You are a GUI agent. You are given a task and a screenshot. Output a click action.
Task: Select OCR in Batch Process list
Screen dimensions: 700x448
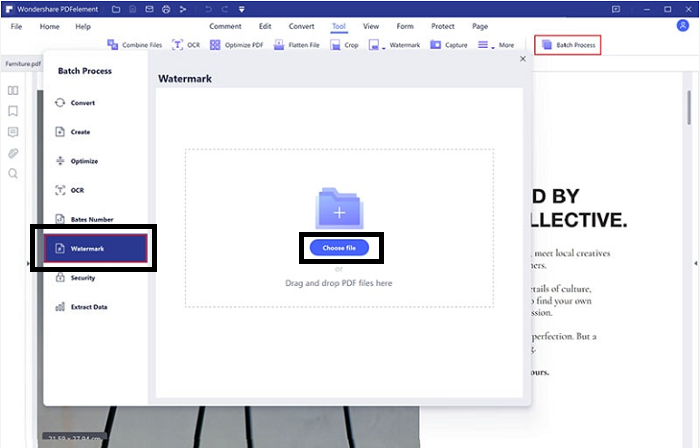click(96, 190)
